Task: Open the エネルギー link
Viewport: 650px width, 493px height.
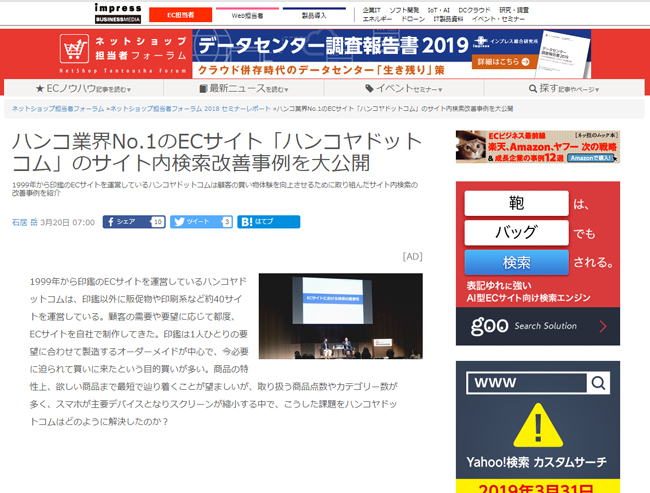Action: 377,19
